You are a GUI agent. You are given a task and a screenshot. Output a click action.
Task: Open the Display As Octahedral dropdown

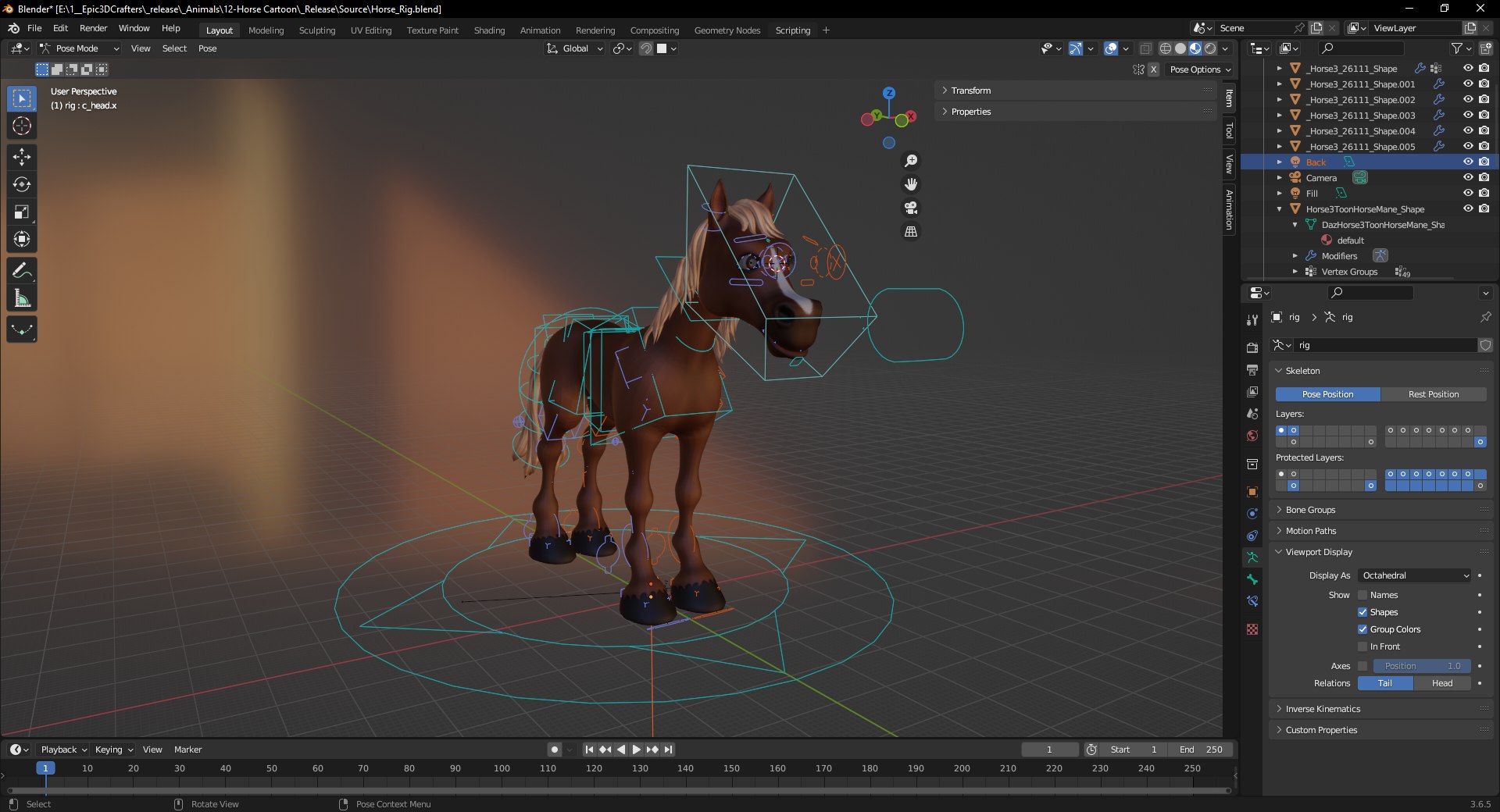pos(1415,575)
